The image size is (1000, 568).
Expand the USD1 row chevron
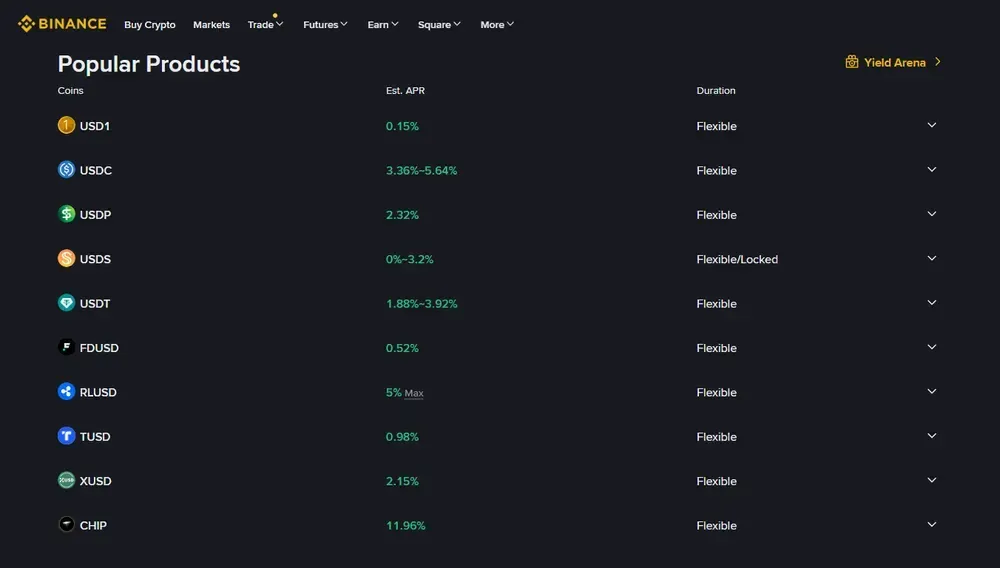coord(932,125)
